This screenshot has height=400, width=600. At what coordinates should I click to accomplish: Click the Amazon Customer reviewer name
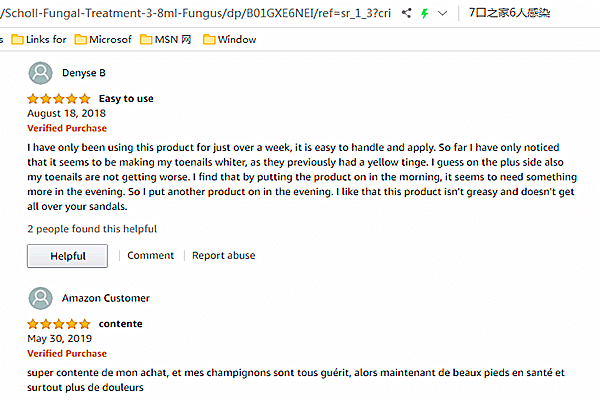tap(105, 298)
